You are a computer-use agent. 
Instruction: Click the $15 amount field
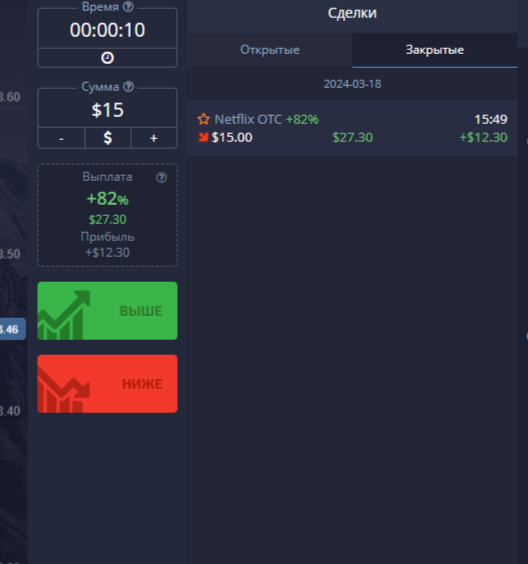tap(107, 110)
